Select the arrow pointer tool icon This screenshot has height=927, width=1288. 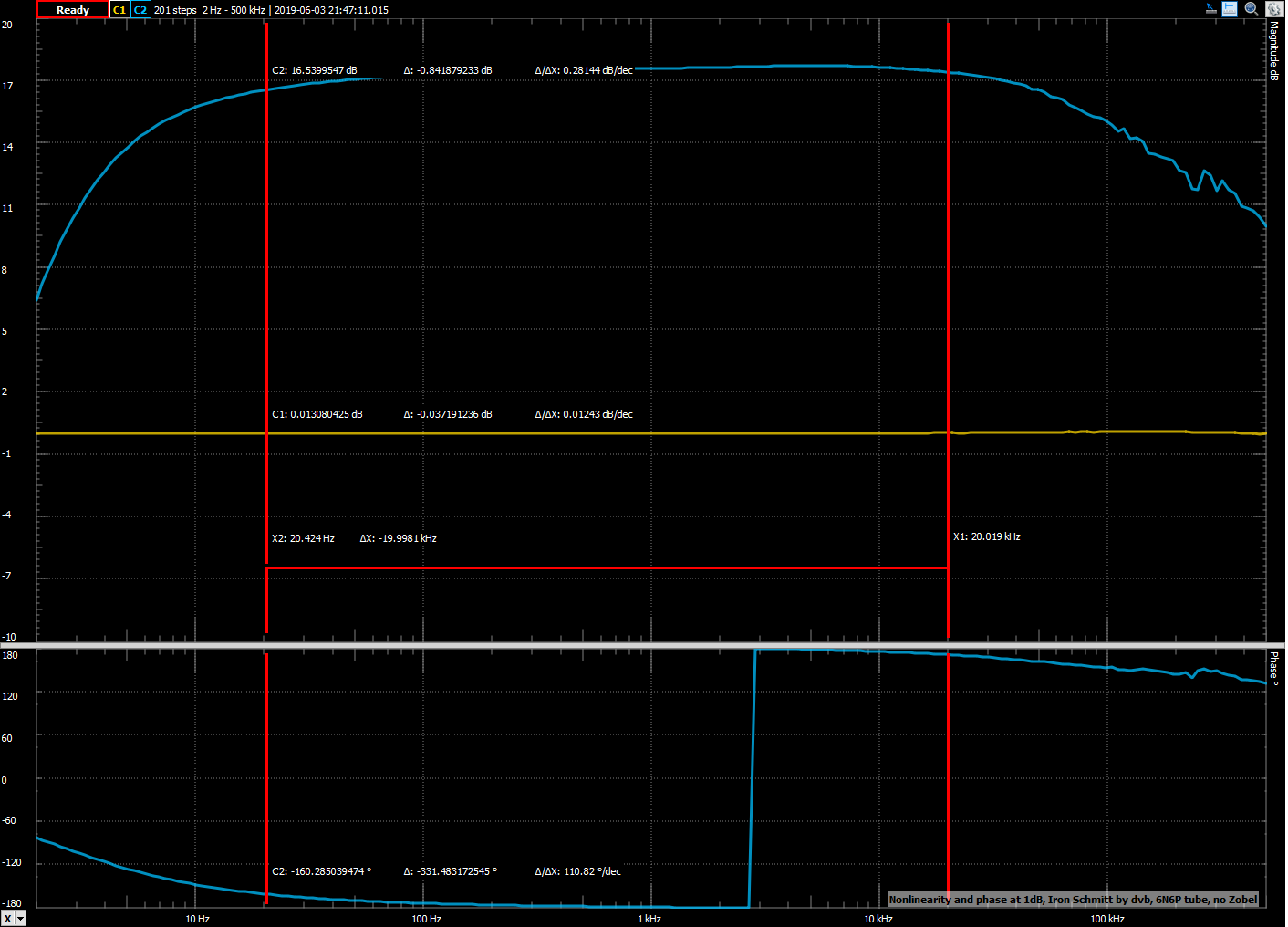(1211, 8)
